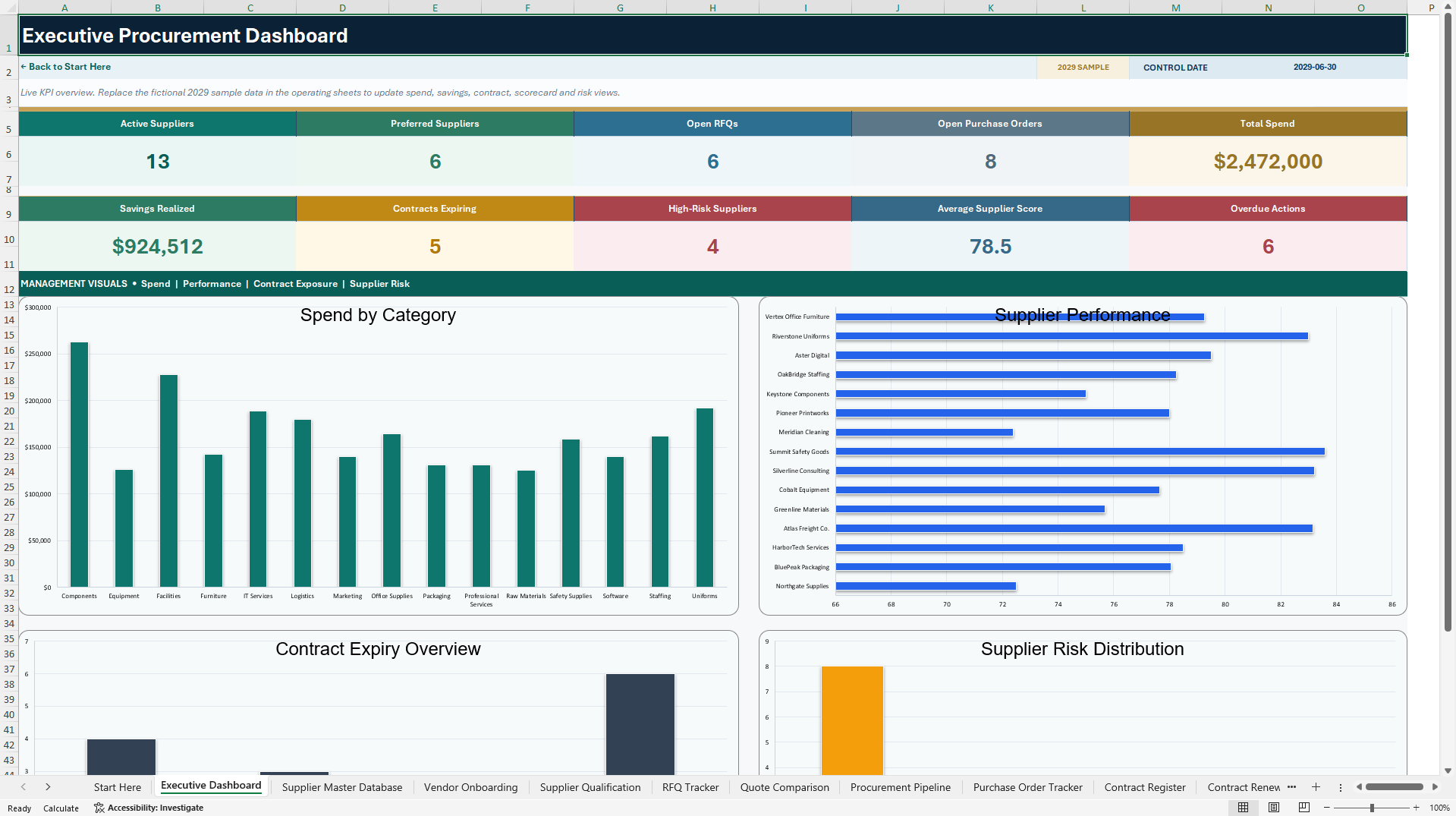Open the Supplier Master Database tab
This screenshot has width=1456, height=816.
(x=342, y=787)
